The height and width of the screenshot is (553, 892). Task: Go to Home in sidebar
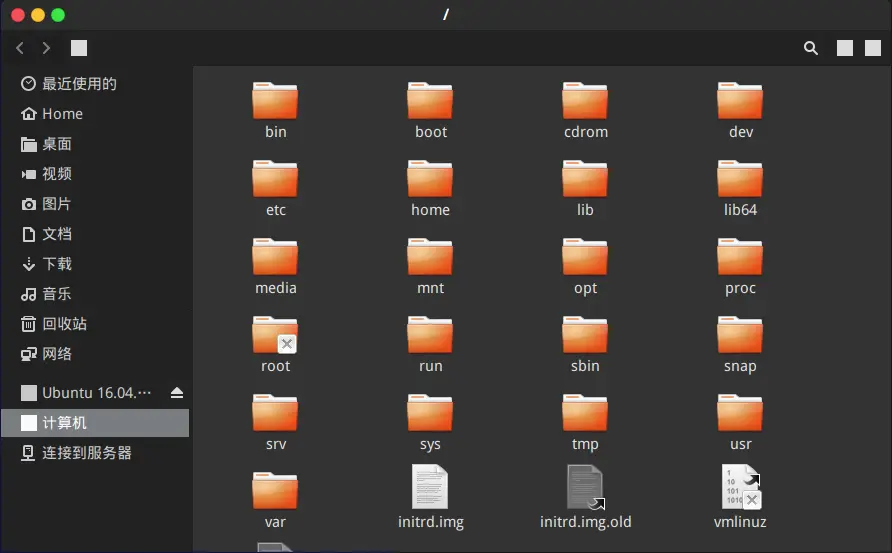point(96,114)
